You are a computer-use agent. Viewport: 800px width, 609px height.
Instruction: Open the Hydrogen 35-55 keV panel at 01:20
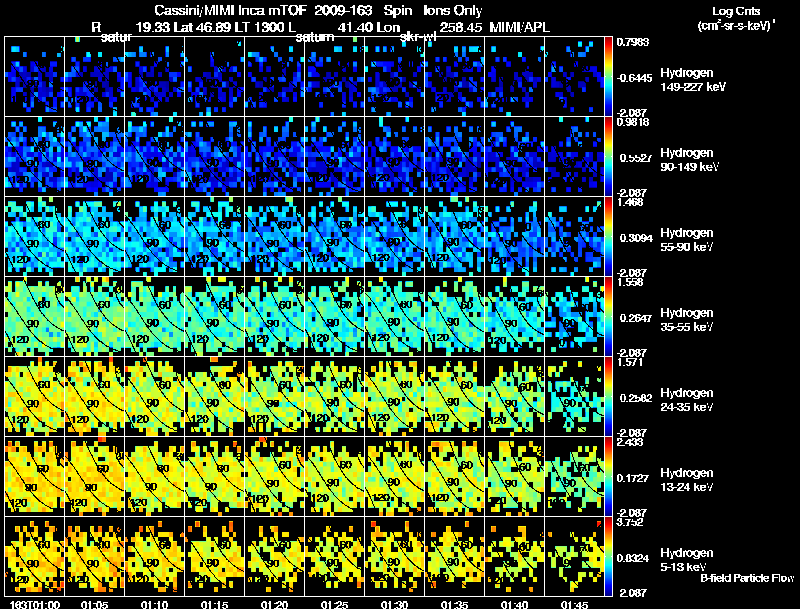pos(274,316)
